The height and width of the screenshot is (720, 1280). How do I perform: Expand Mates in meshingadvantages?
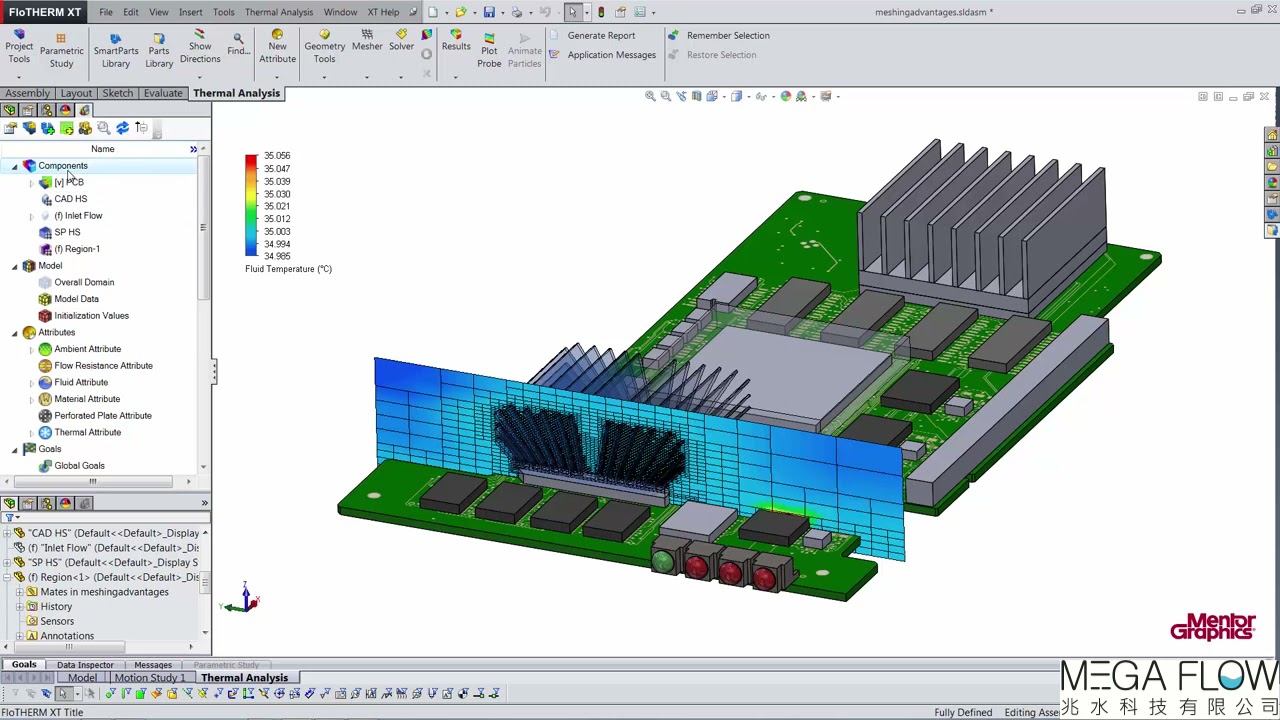(19, 592)
